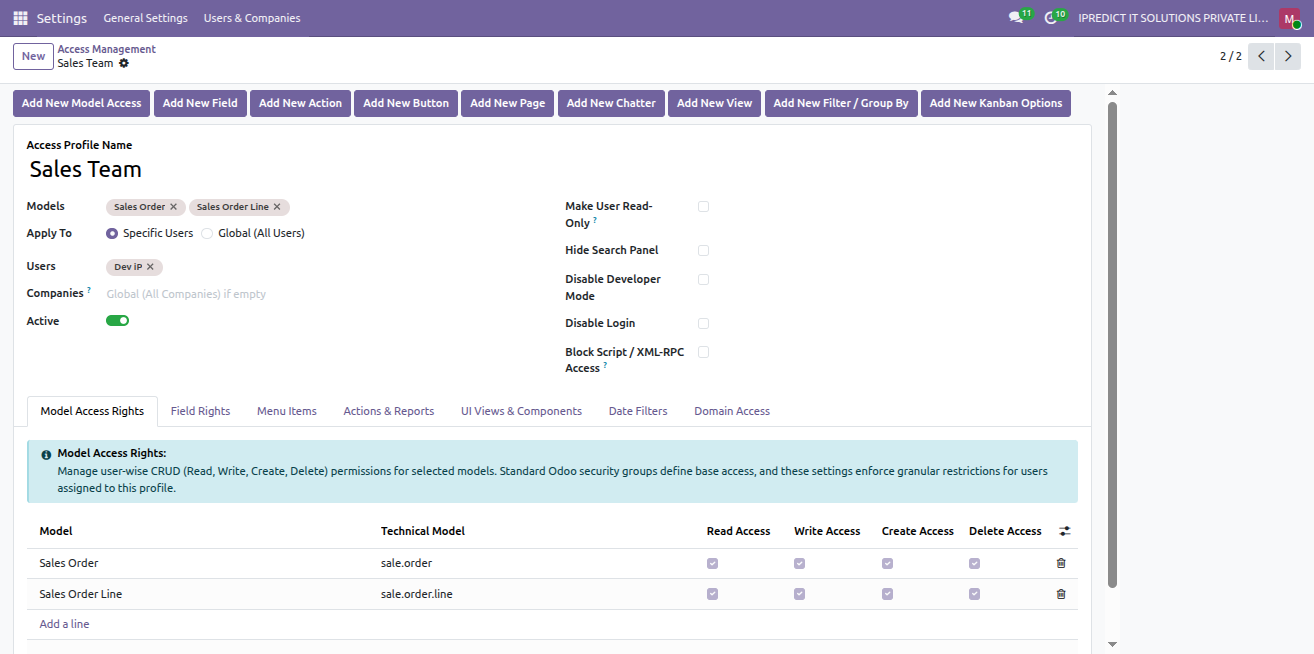This screenshot has height=654, width=1314.
Task: Click the info icon in Model Access Rights banner
Action: [x=46, y=454]
